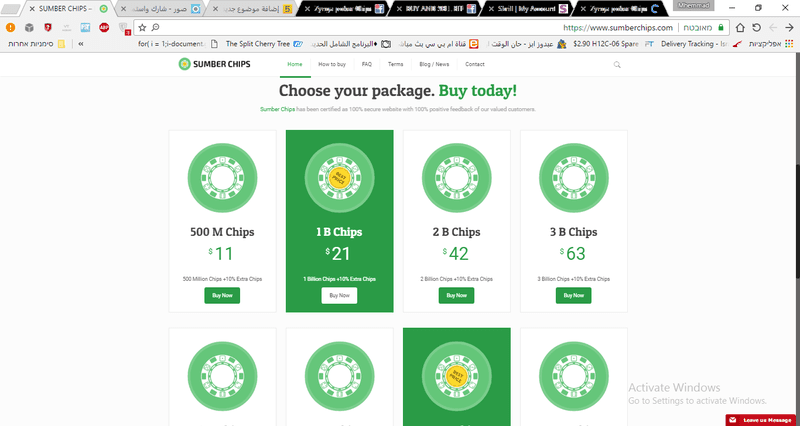Image resolution: width=800 pixels, height=426 pixels.
Task: Click the search magnifier in site header
Action: [617, 65]
